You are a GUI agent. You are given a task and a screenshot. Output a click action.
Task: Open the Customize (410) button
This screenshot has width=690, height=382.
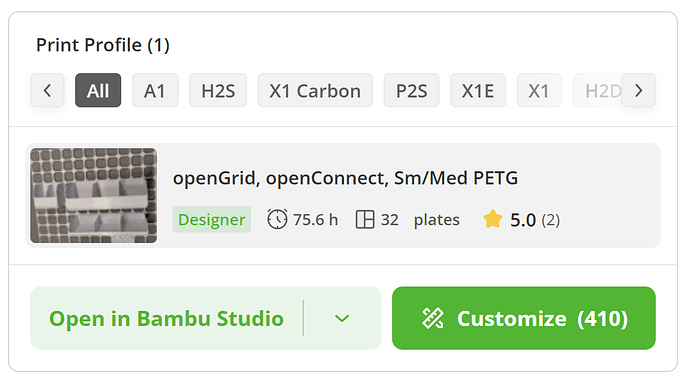coord(524,318)
